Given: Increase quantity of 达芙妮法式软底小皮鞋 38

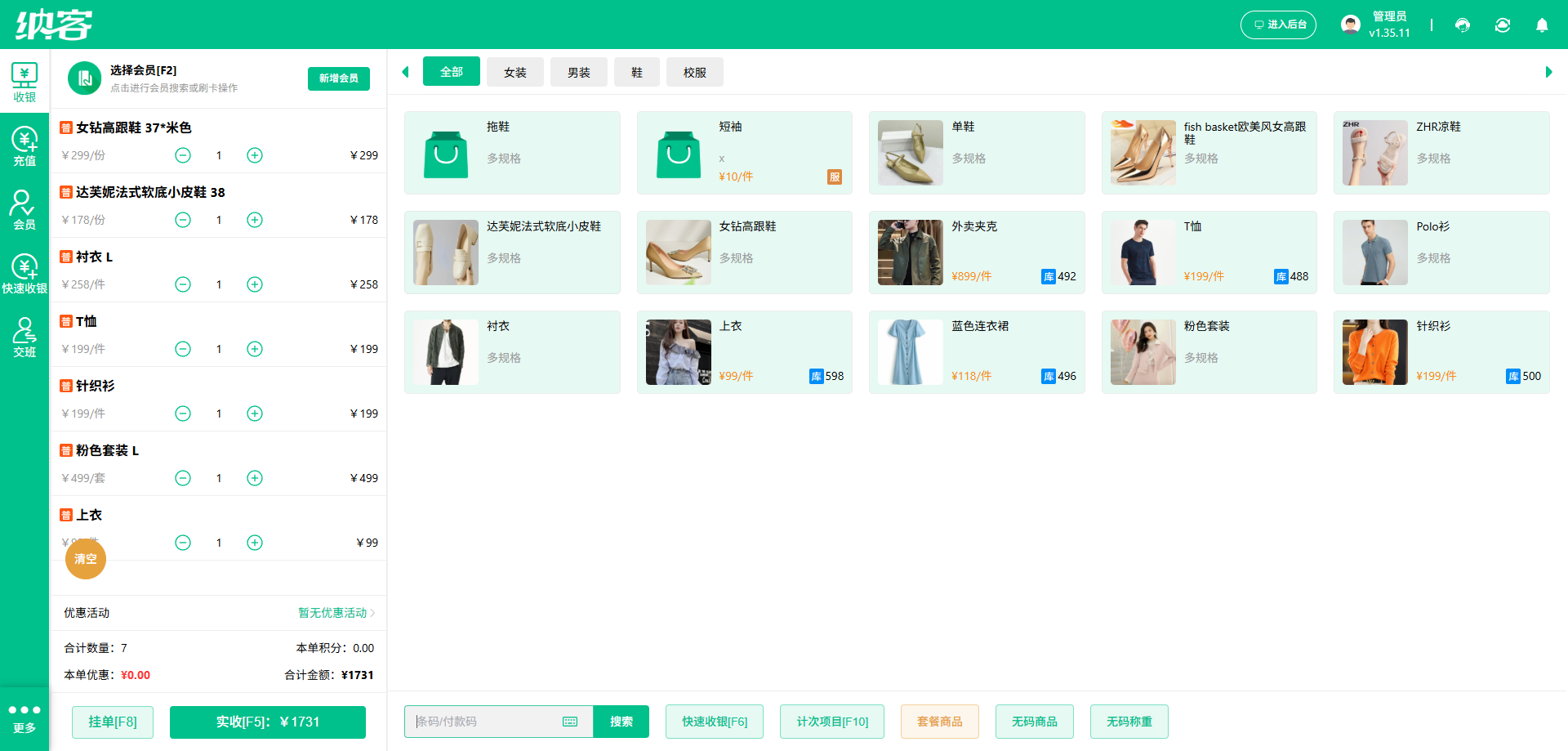Looking at the screenshot, I should (255, 220).
